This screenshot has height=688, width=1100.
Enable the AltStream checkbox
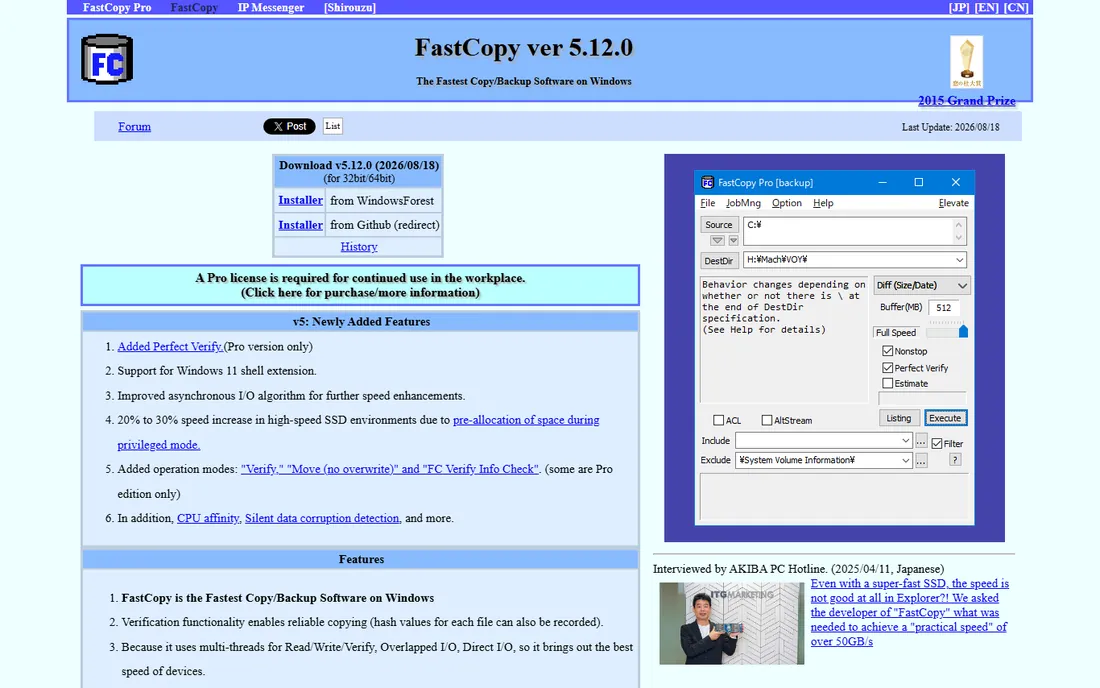coord(767,420)
